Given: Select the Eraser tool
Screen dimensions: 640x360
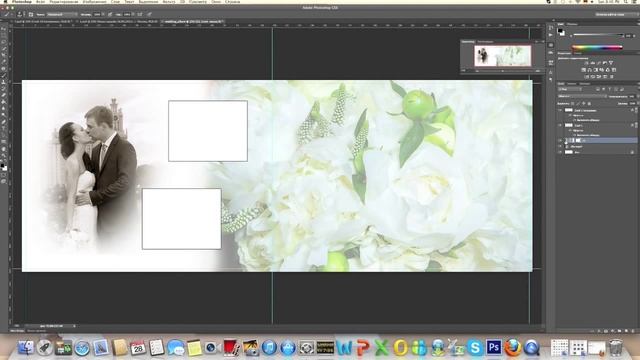Looking at the screenshot, I should 4,95.
